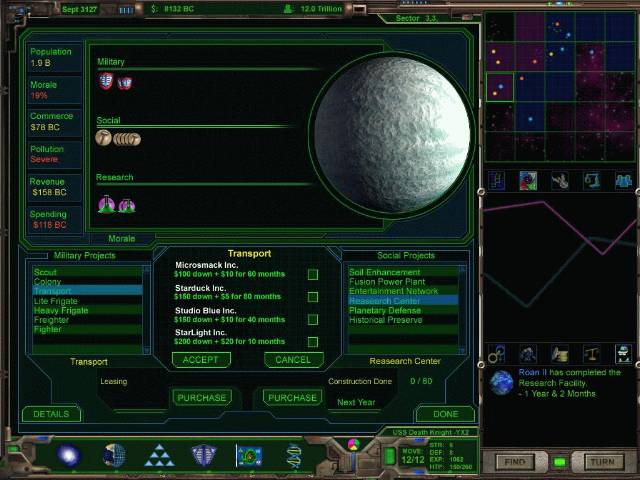Screen dimensions: 640x480
Task: Click the gender symbols icon below the chart
Action: 496,354
